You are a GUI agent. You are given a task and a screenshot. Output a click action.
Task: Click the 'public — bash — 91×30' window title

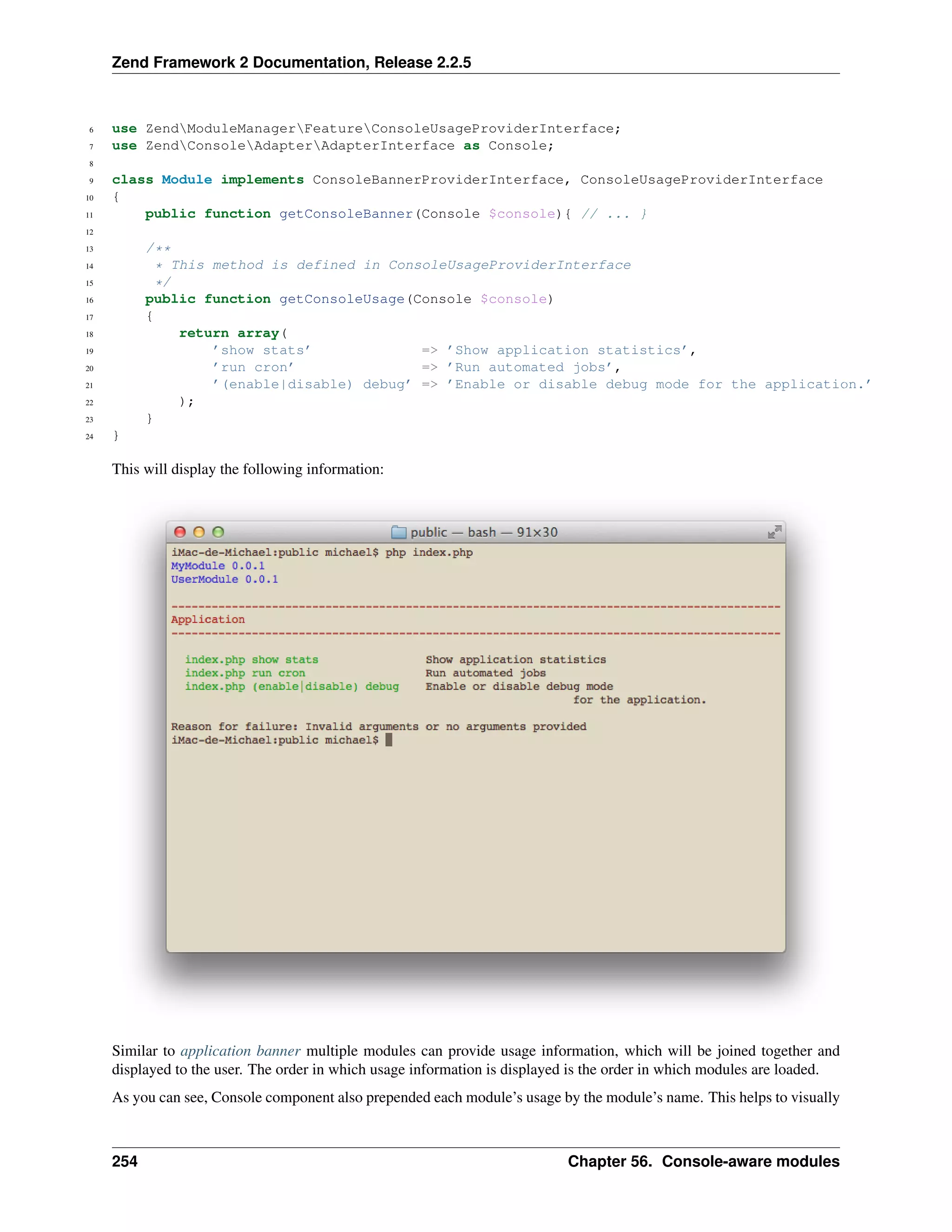click(x=484, y=532)
